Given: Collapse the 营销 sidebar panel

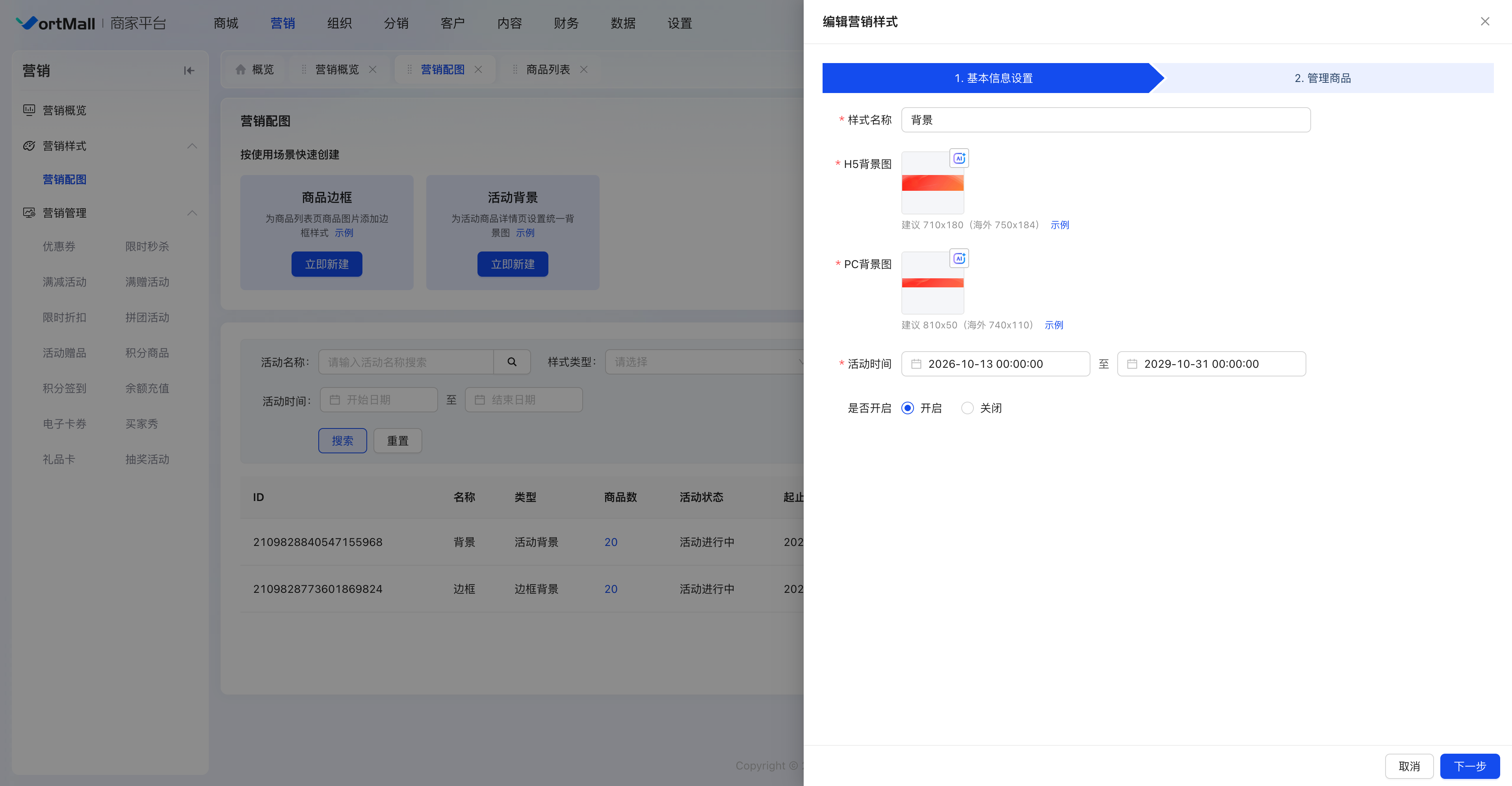Looking at the screenshot, I should 189,71.
